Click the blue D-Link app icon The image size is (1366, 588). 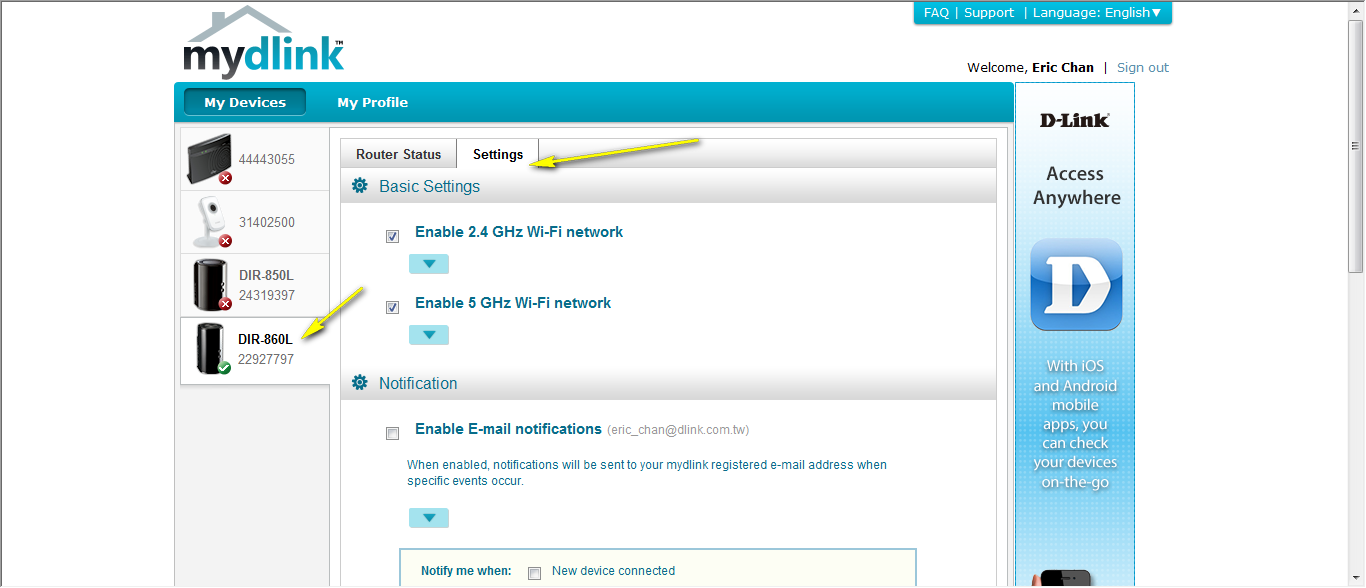[x=1076, y=284]
